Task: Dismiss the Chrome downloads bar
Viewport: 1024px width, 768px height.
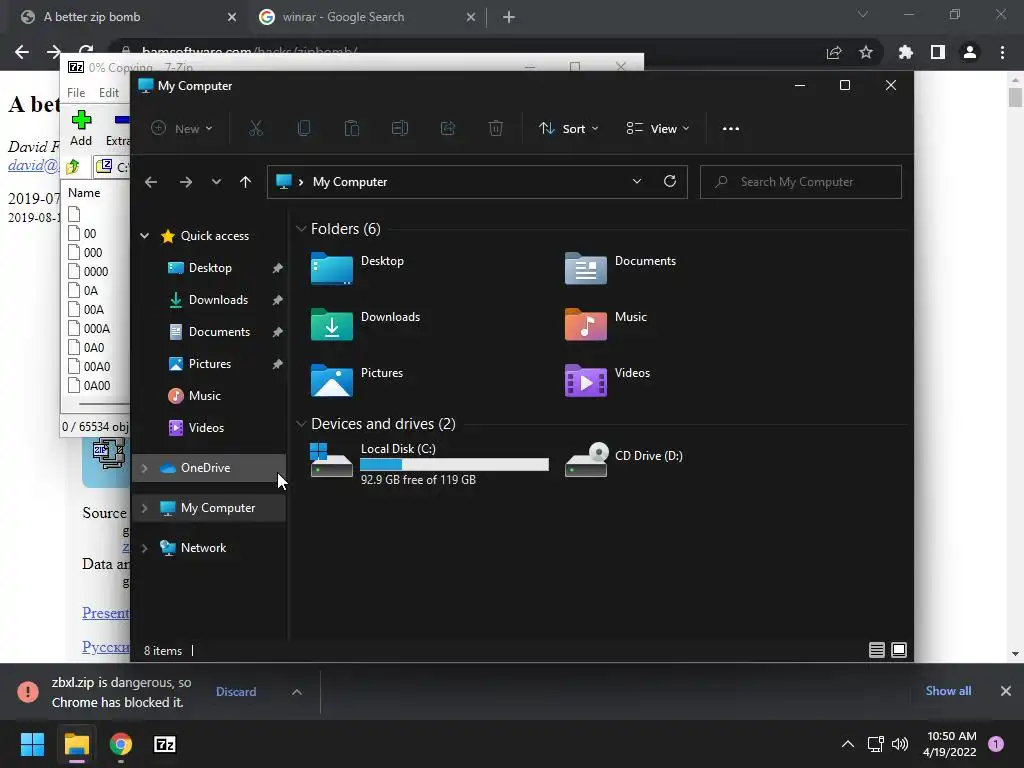Action: (x=1006, y=691)
